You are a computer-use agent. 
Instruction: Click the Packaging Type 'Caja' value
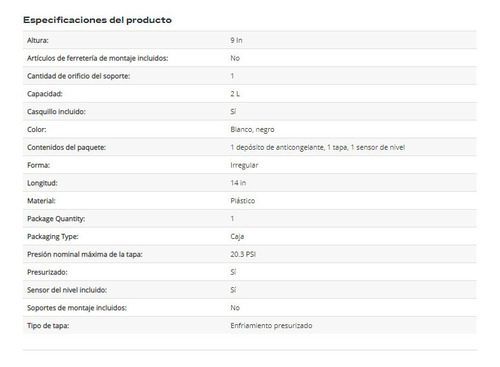pyautogui.click(x=237, y=237)
